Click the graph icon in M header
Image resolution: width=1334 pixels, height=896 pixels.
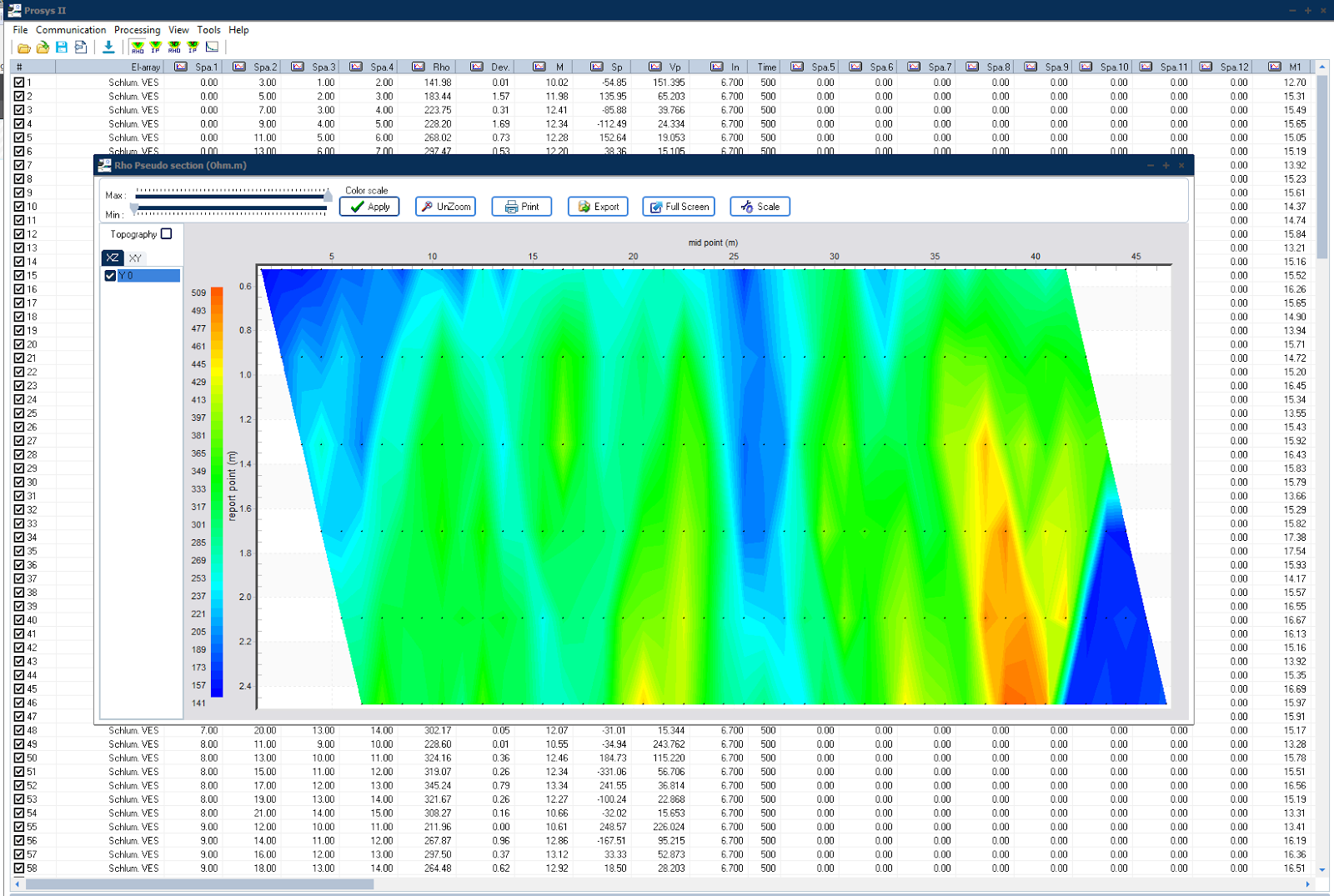click(539, 67)
